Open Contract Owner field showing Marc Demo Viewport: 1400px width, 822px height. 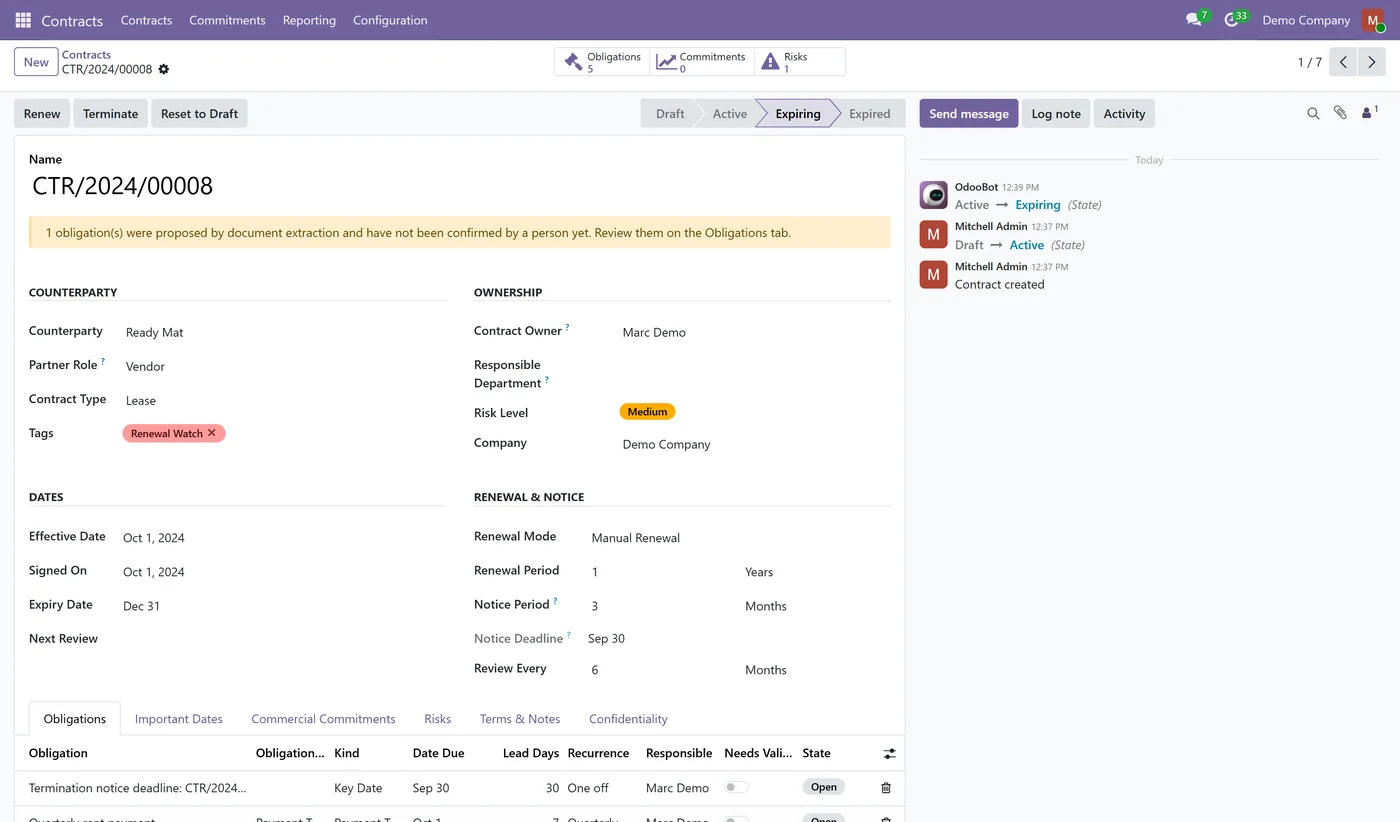755,333
